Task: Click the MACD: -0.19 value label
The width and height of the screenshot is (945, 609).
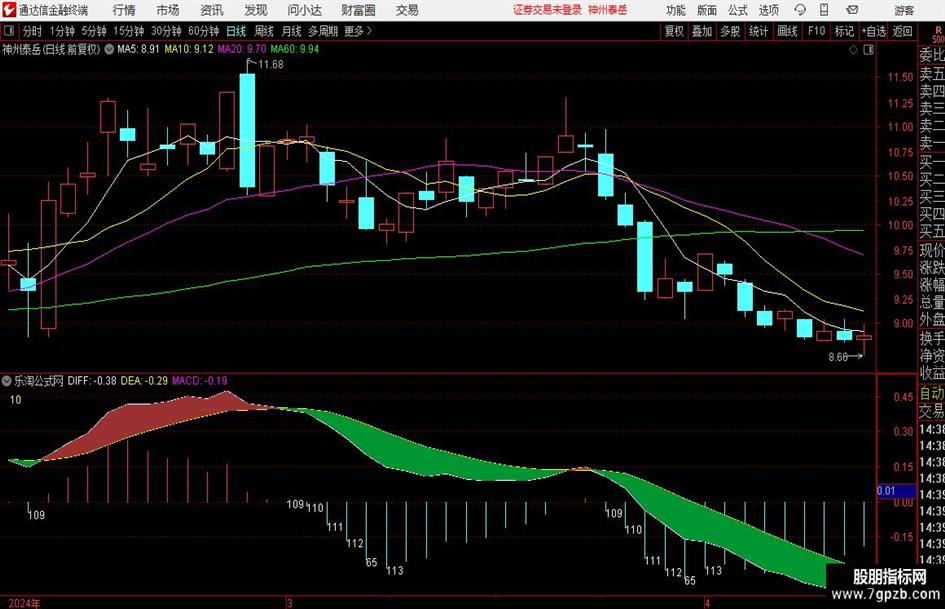Action: point(199,380)
